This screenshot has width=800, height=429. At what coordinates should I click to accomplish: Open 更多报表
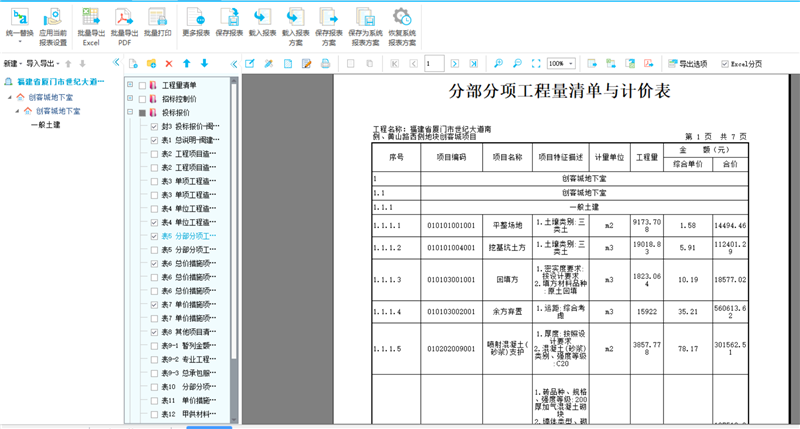click(196, 23)
